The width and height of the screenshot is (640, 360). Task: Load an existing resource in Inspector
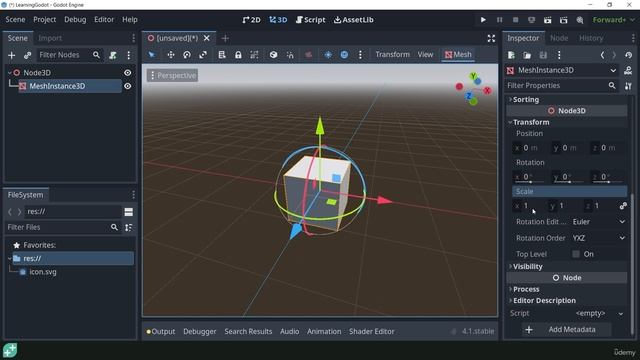tap(527, 55)
